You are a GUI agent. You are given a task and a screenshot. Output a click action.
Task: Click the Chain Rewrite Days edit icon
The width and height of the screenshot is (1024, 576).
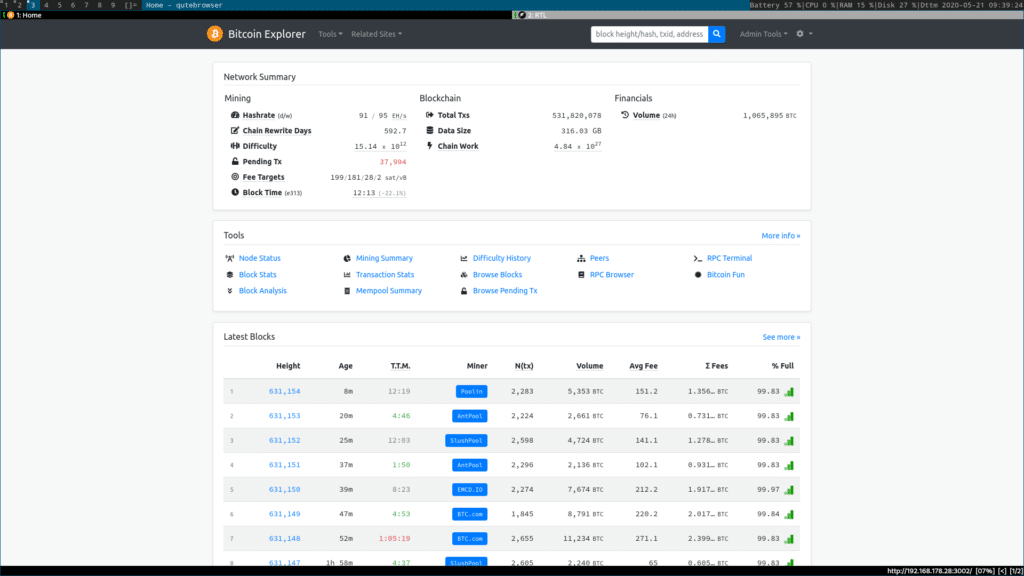pos(235,131)
